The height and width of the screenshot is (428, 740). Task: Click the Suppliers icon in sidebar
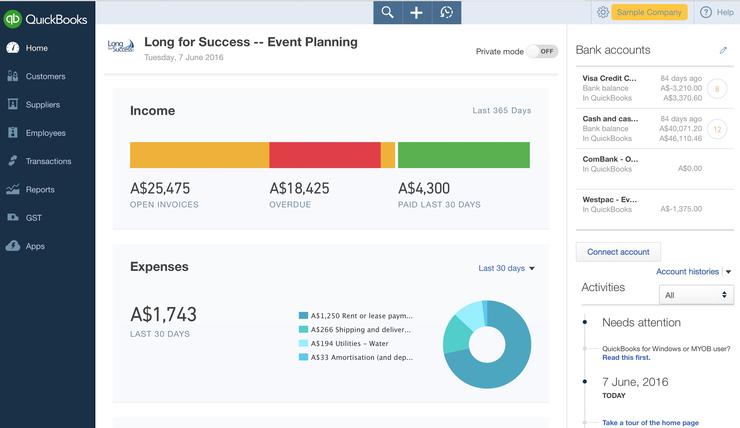click(x=13, y=104)
